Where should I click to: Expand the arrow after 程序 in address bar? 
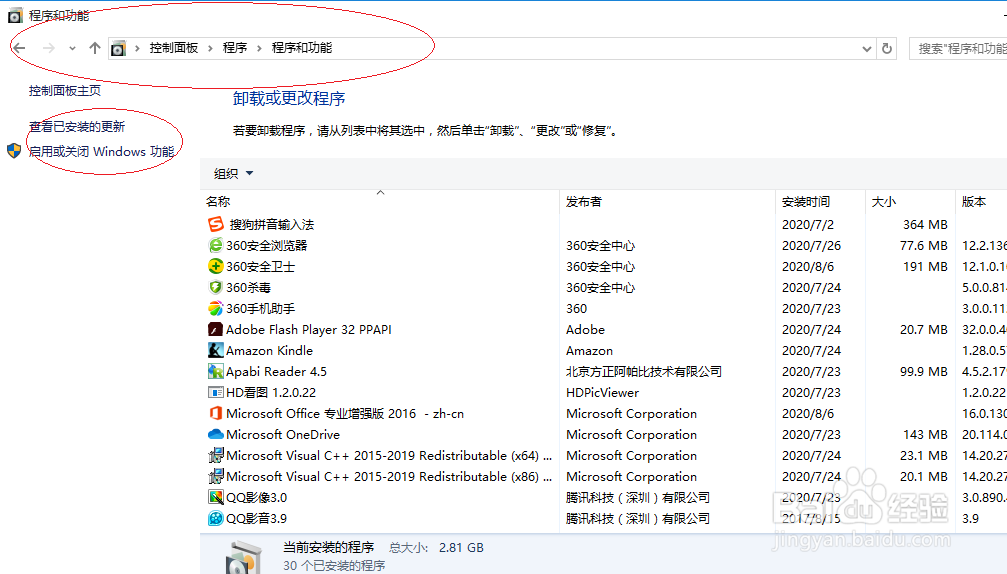click(259, 49)
